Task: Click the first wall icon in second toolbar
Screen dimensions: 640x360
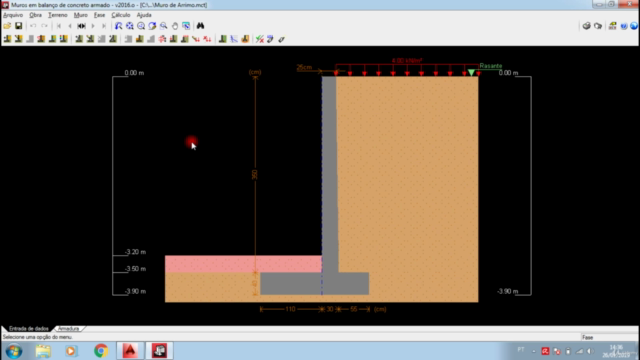Action: [x=7, y=39]
